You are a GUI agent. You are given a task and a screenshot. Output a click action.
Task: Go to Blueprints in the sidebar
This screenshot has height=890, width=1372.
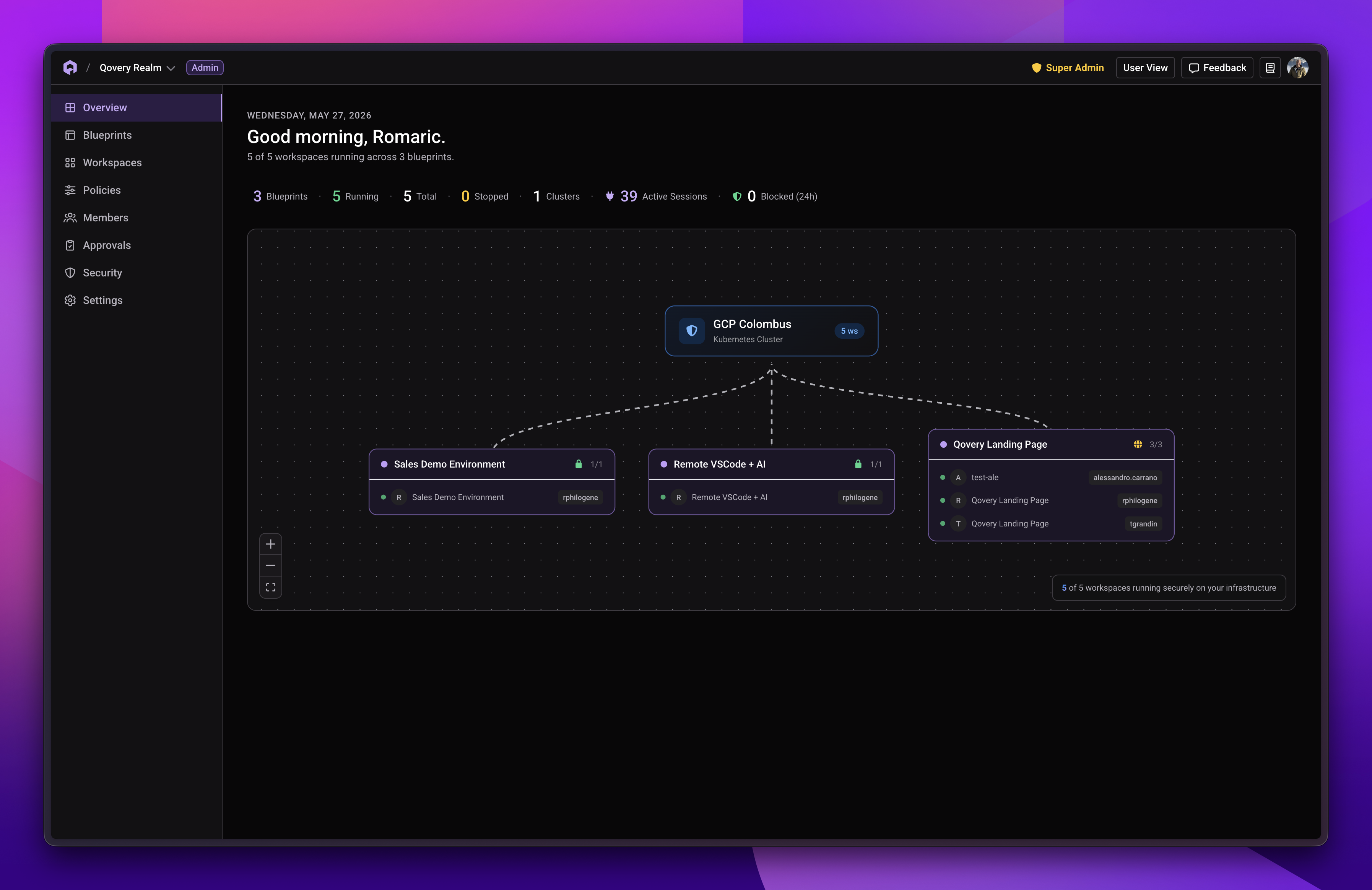[137, 135]
